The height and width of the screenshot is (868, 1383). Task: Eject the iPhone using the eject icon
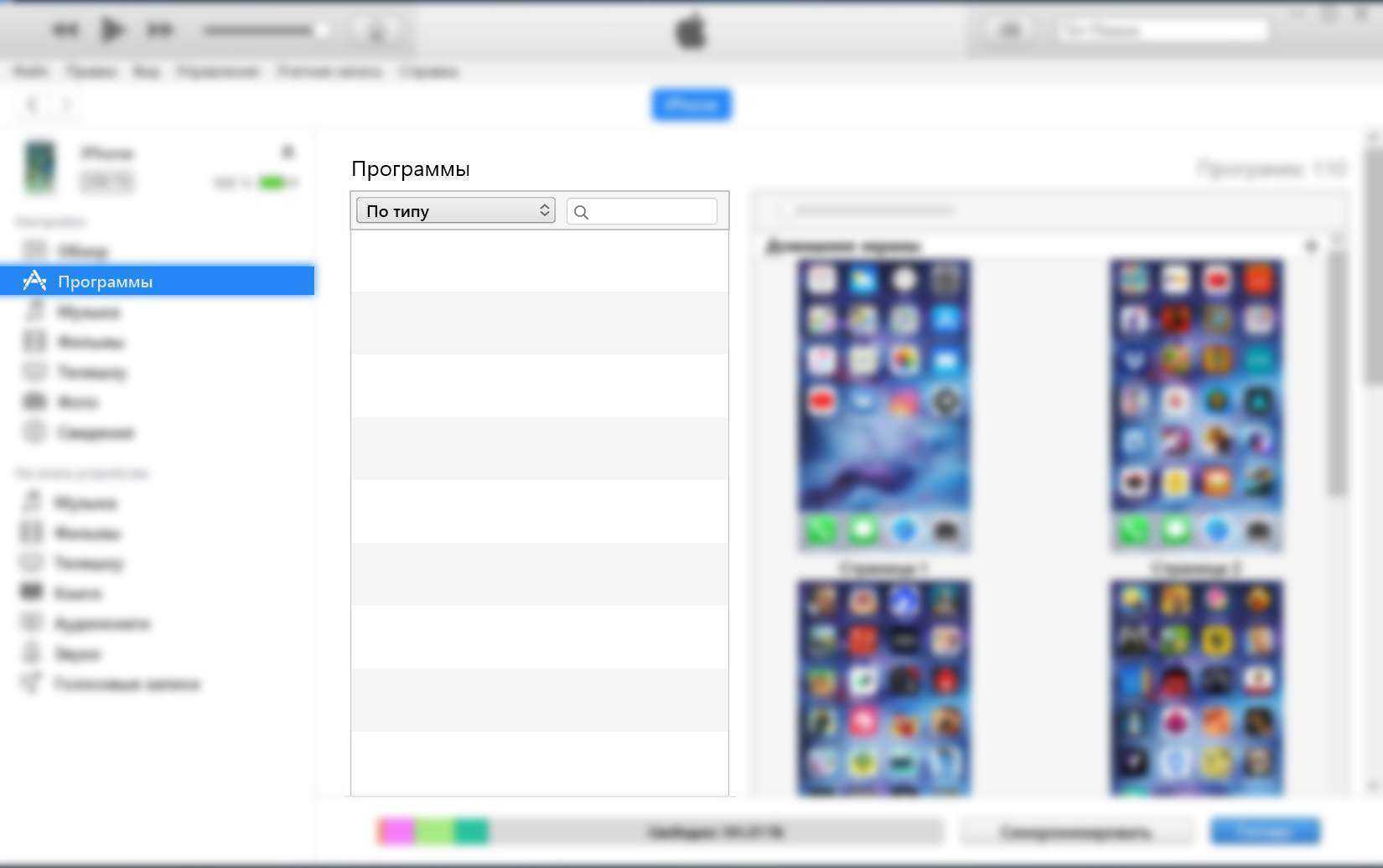(287, 152)
